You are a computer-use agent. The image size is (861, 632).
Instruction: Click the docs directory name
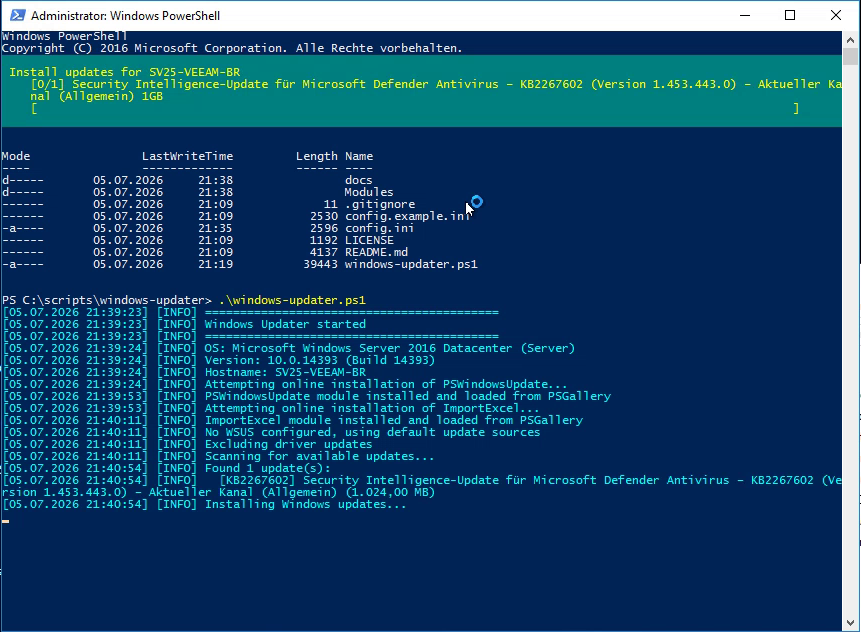(x=359, y=180)
